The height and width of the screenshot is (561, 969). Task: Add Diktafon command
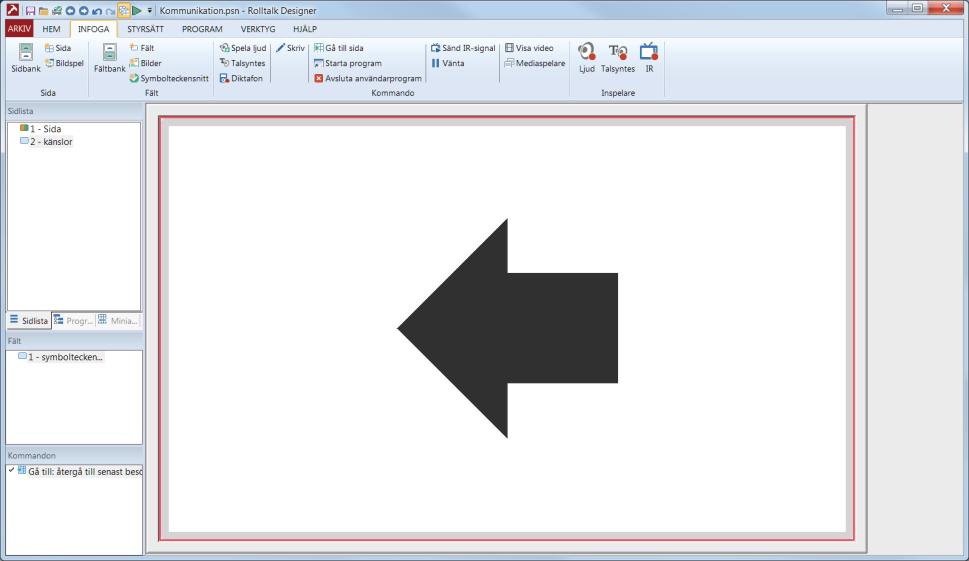(x=241, y=78)
